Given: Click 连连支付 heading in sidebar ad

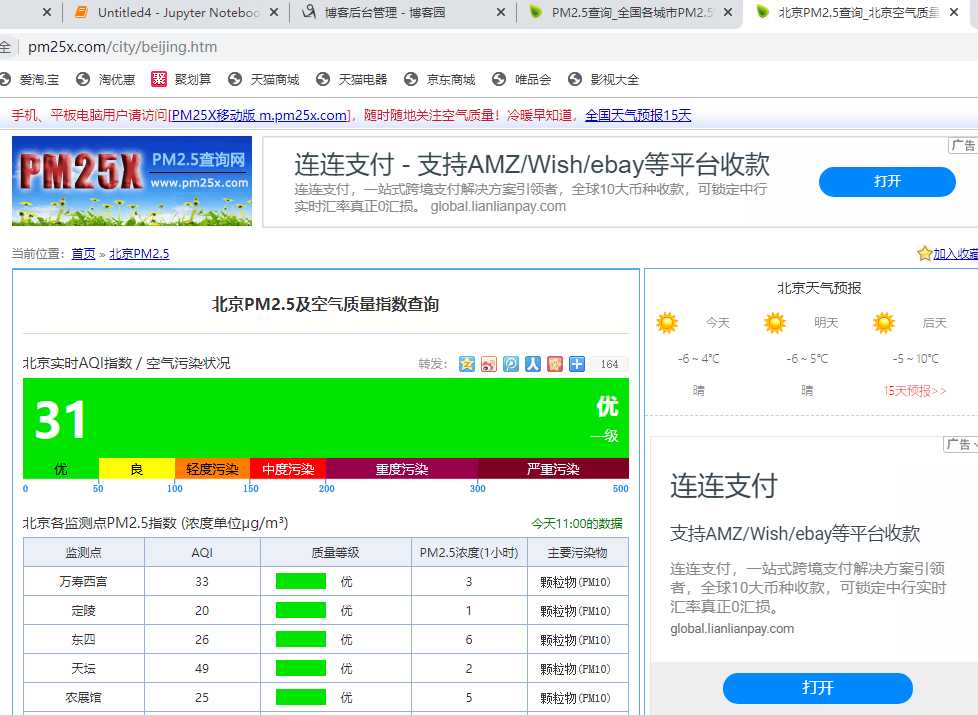Looking at the screenshot, I should point(724,486).
